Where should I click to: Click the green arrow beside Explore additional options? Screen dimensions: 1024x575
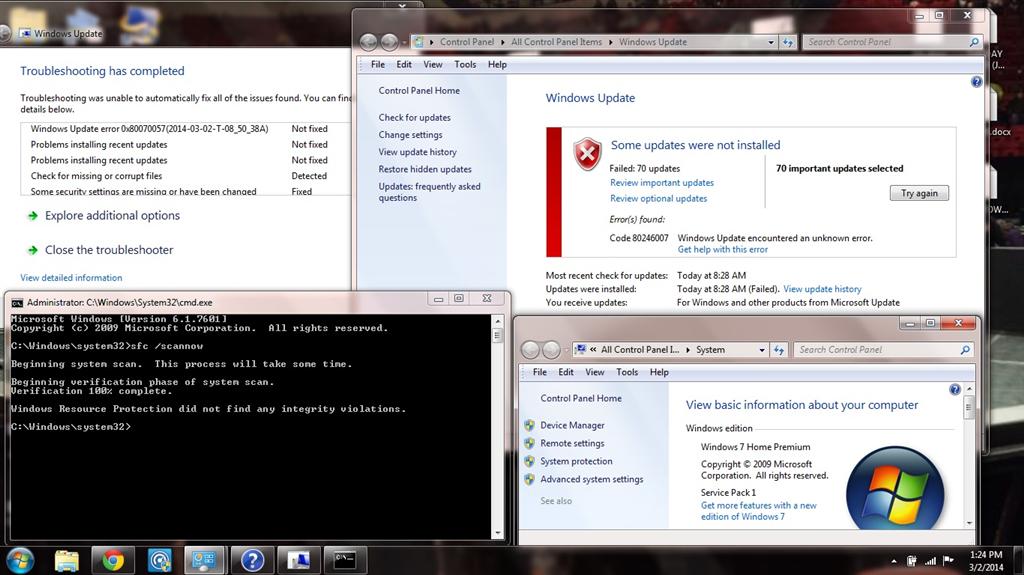(x=33, y=216)
